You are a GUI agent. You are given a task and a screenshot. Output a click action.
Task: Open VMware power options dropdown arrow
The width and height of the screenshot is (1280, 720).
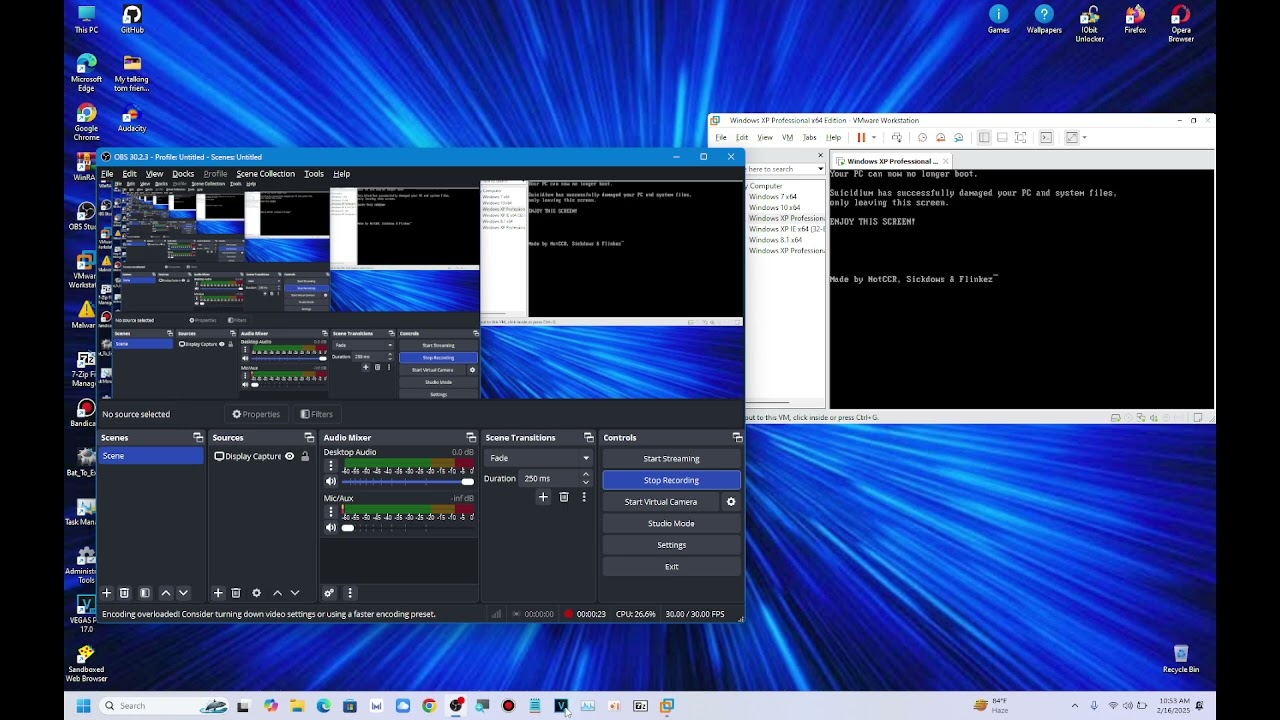tap(874, 137)
